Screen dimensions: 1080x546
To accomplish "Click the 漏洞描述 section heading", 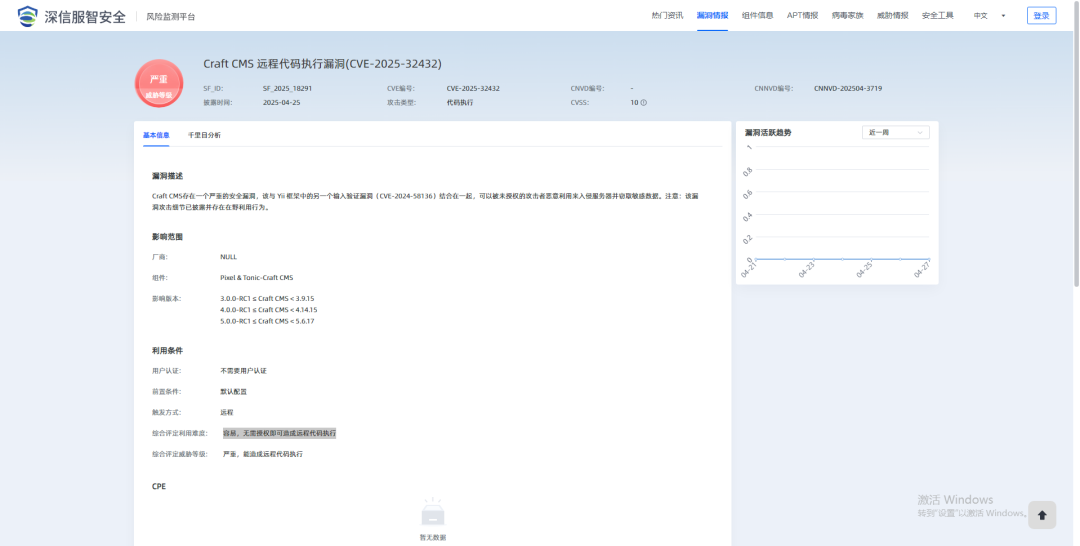I will pos(167,176).
